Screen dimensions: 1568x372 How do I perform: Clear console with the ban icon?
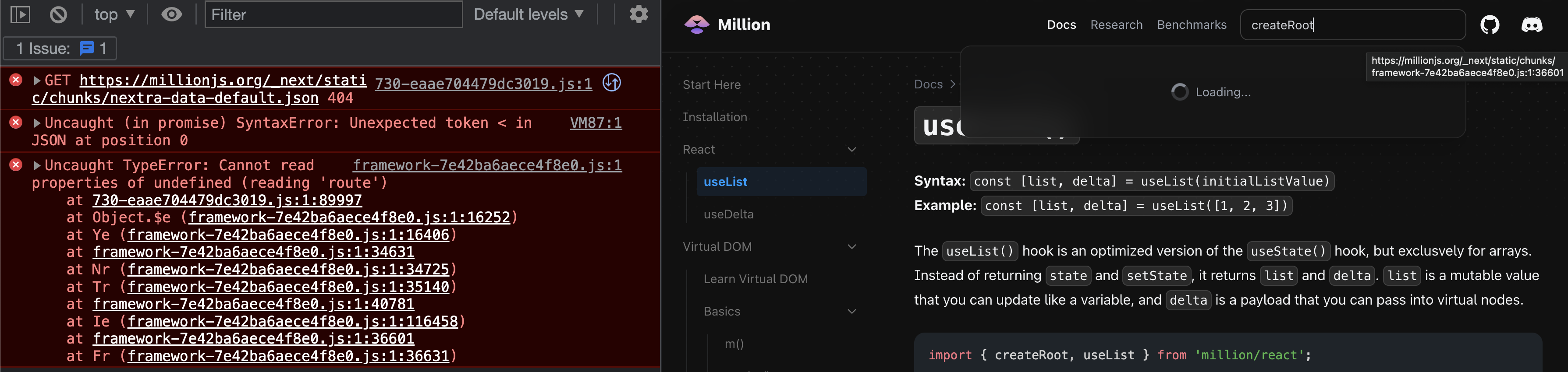(x=58, y=14)
